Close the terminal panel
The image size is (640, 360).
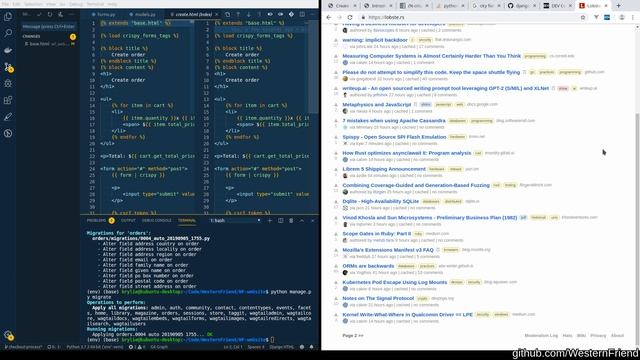point(313,220)
